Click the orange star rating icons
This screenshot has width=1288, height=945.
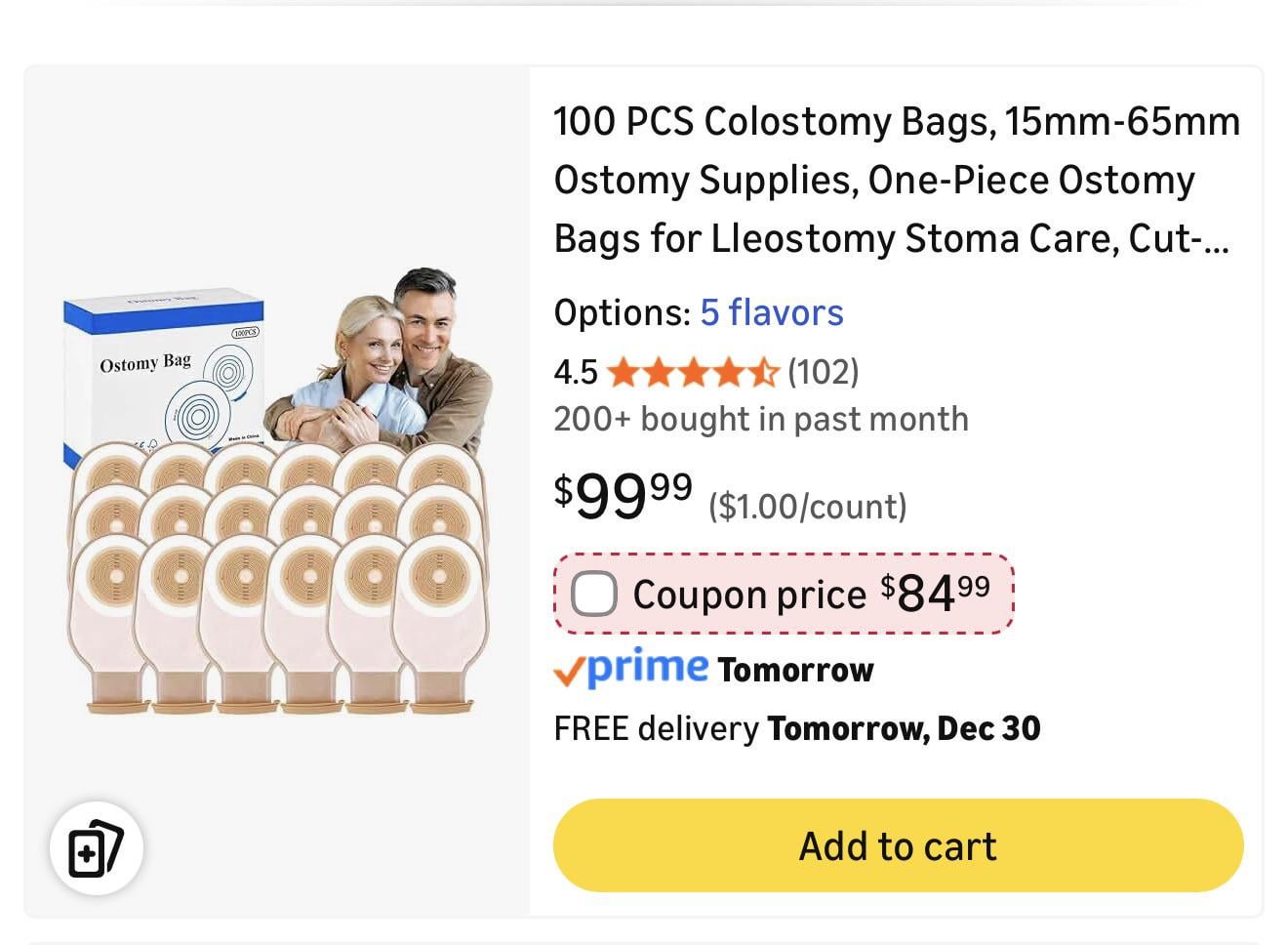pos(693,372)
